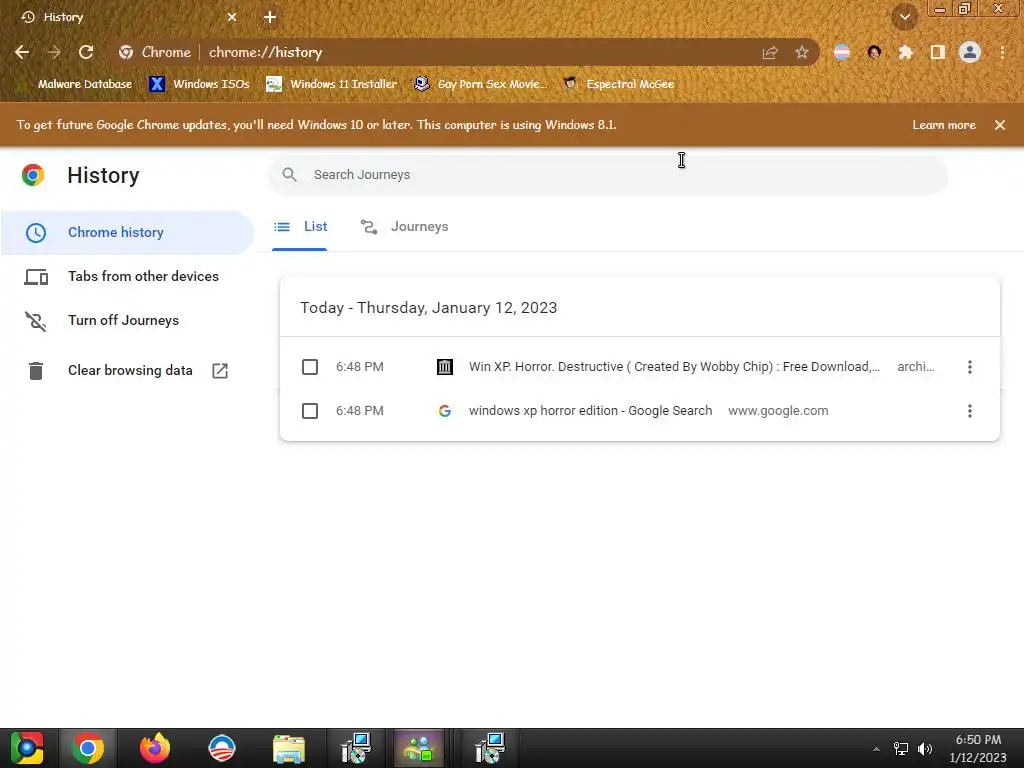The image size is (1024, 768).
Task: Open File Explorer from the taskbar
Action: 288,748
